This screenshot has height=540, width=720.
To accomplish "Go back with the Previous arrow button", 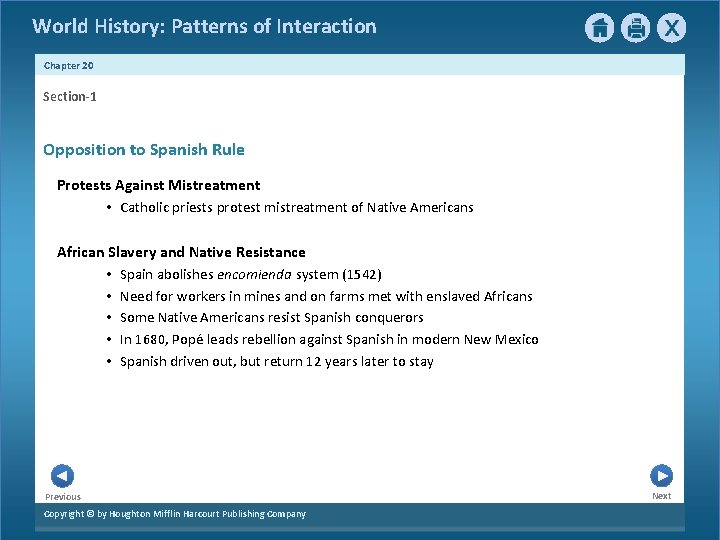I will [x=62, y=476].
